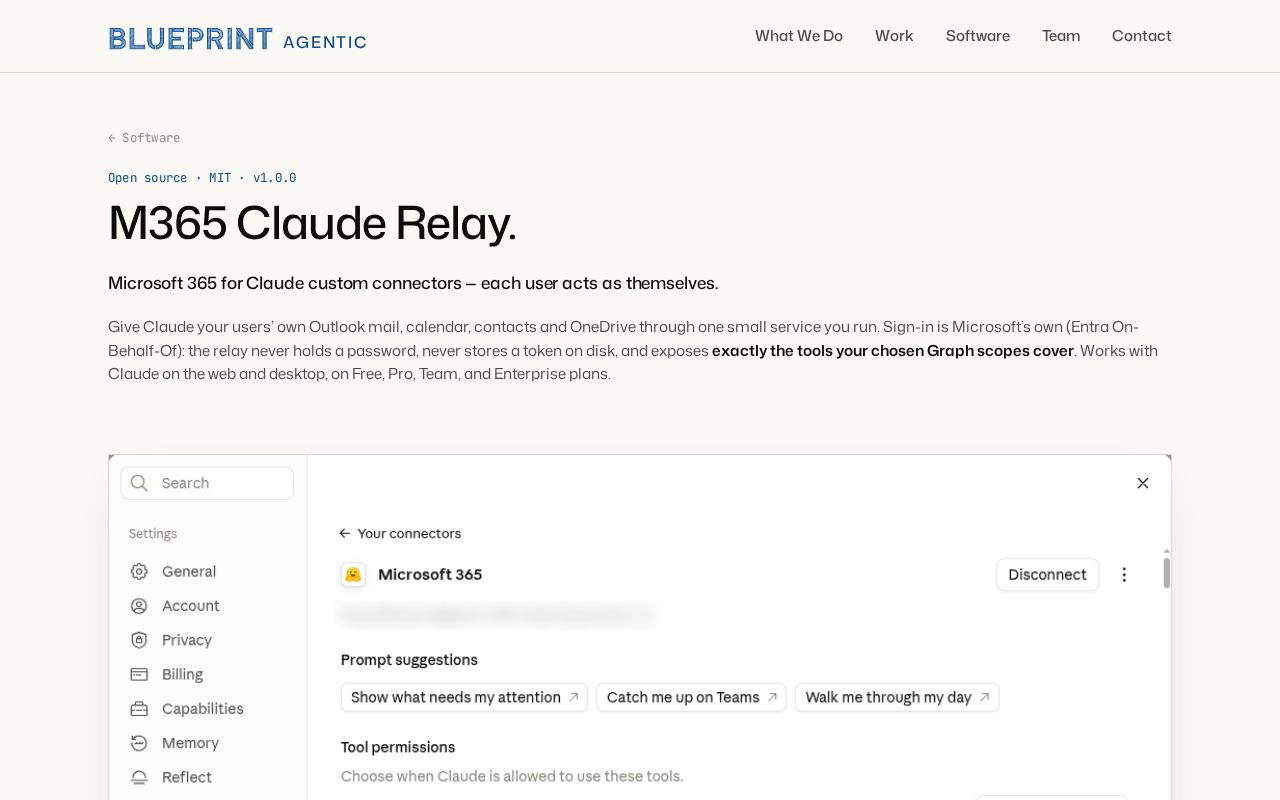The height and width of the screenshot is (800, 1280).
Task: Select the Privacy settings label
Action: pos(187,640)
